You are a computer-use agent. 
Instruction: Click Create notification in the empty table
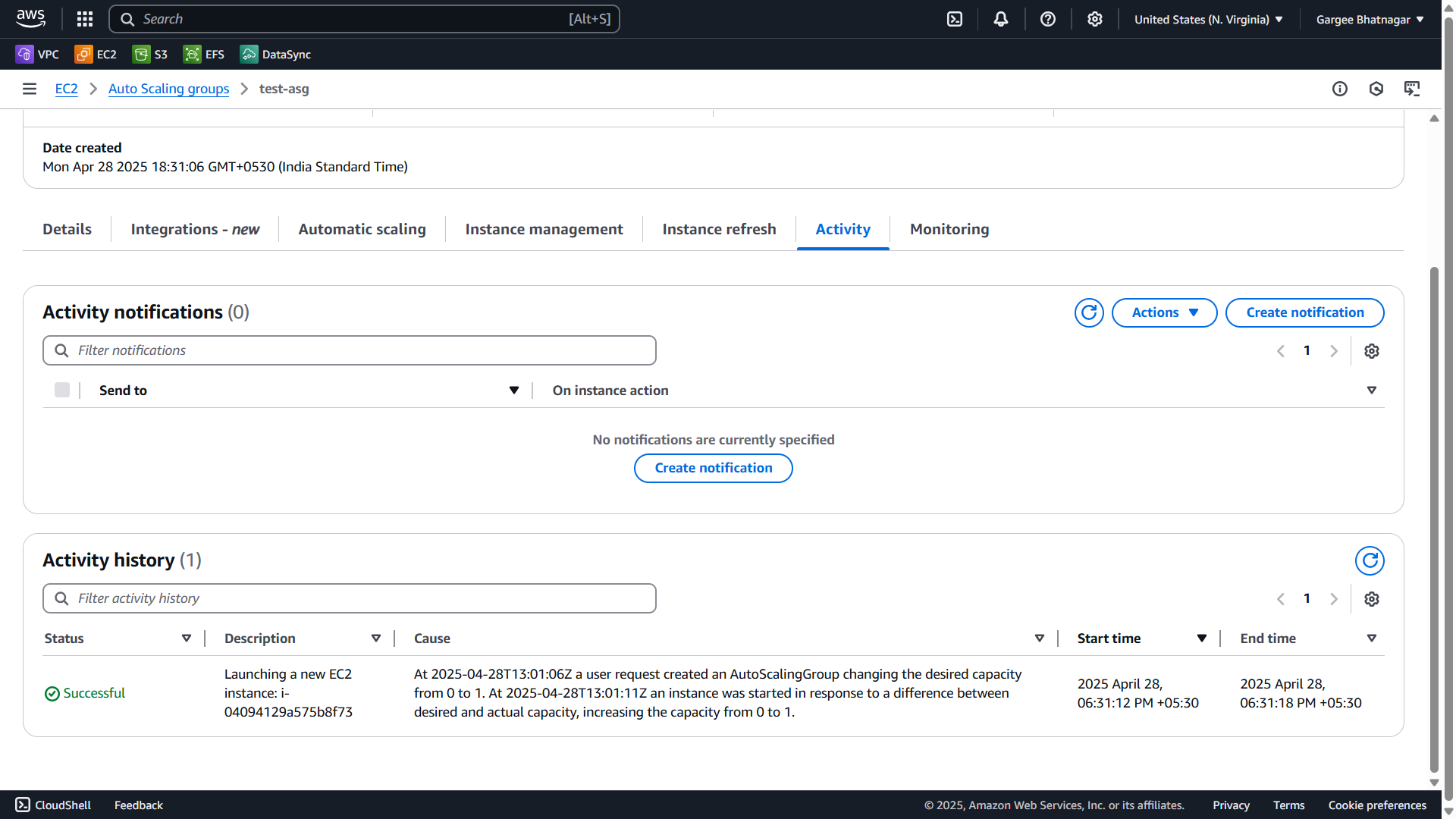click(x=713, y=468)
